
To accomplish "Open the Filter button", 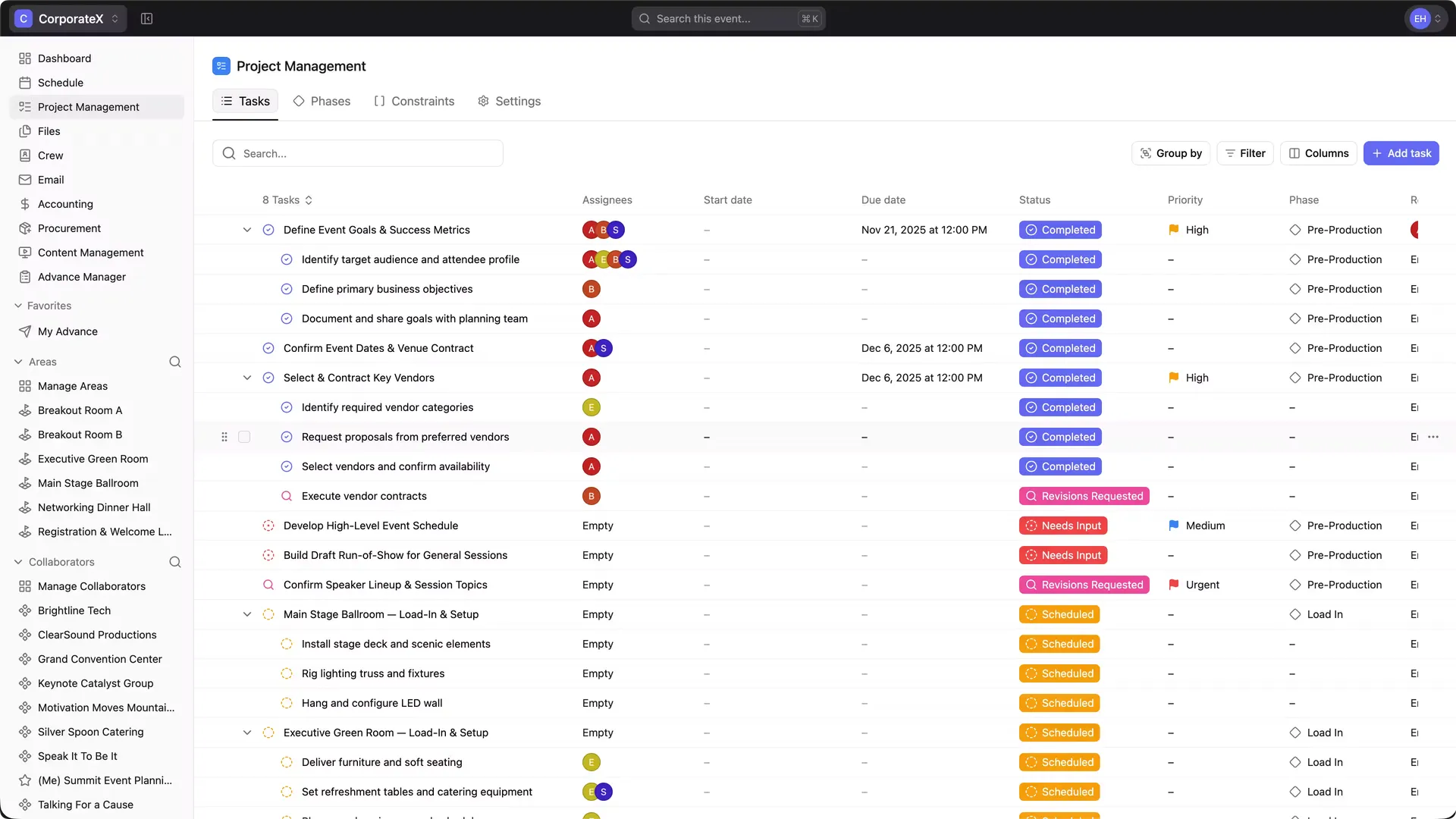I will tap(1245, 153).
